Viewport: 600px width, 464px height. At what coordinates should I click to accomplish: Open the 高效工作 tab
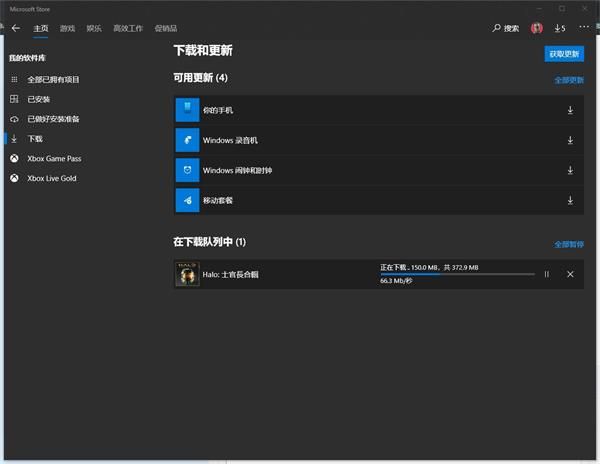coord(128,28)
